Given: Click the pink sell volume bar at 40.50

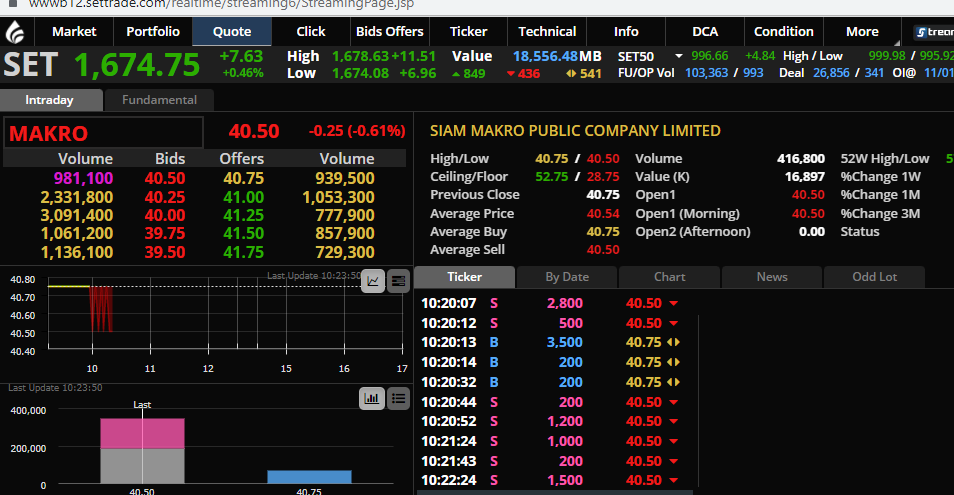Looking at the screenshot, I should click(142, 433).
